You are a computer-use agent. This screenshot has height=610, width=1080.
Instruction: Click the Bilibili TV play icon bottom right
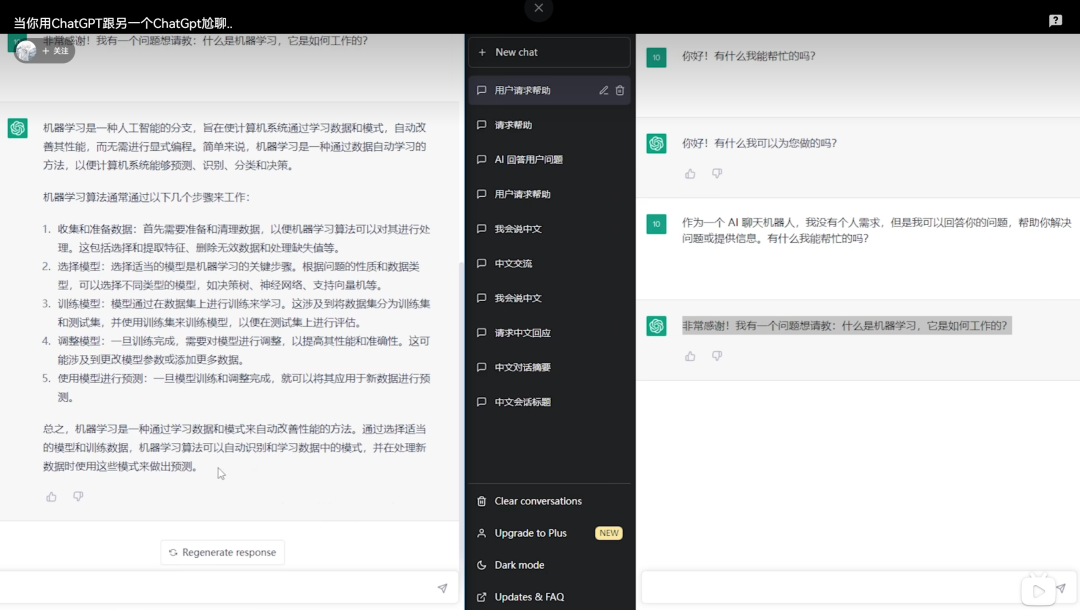tap(1038, 590)
